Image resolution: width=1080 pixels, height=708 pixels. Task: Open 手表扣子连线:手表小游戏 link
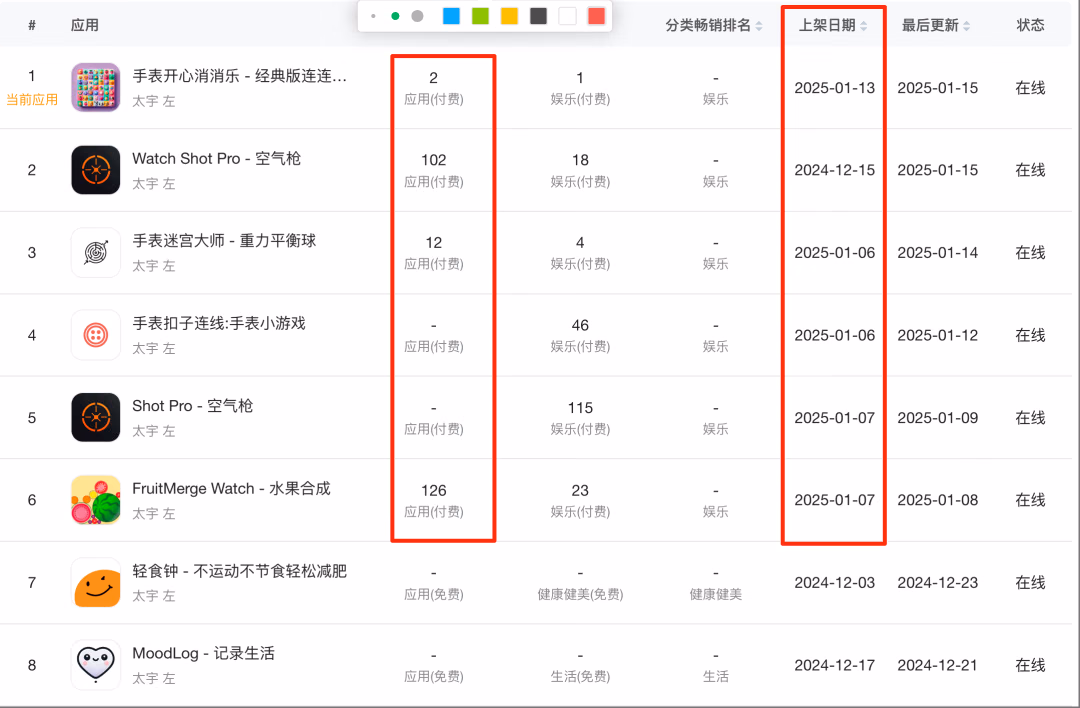219,324
